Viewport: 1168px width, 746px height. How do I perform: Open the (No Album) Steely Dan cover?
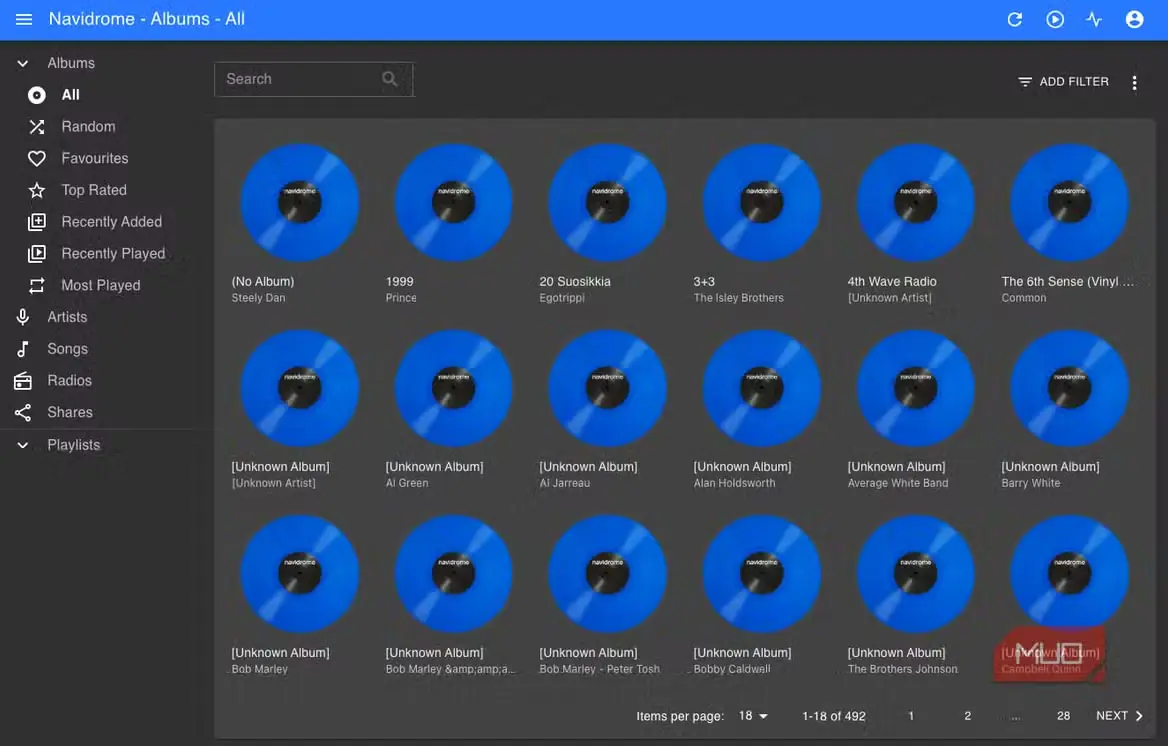299,203
